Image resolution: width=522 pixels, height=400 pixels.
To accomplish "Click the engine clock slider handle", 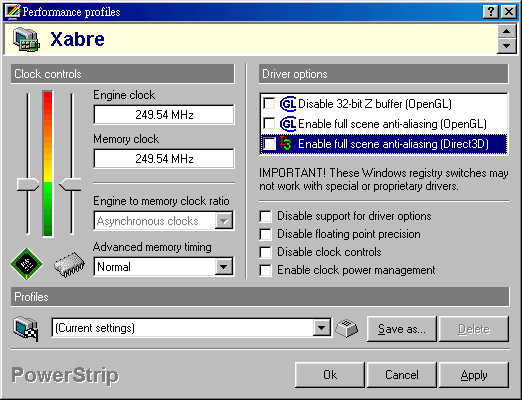I will (28, 185).
